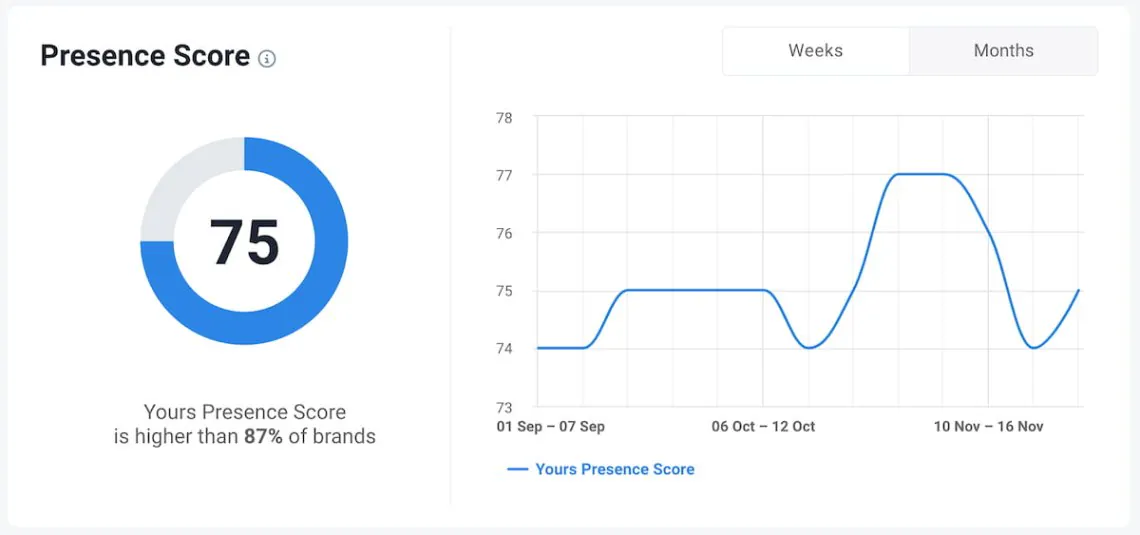The height and width of the screenshot is (535, 1140).
Task: Switch to the Months view
Action: click(x=1003, y=51)
